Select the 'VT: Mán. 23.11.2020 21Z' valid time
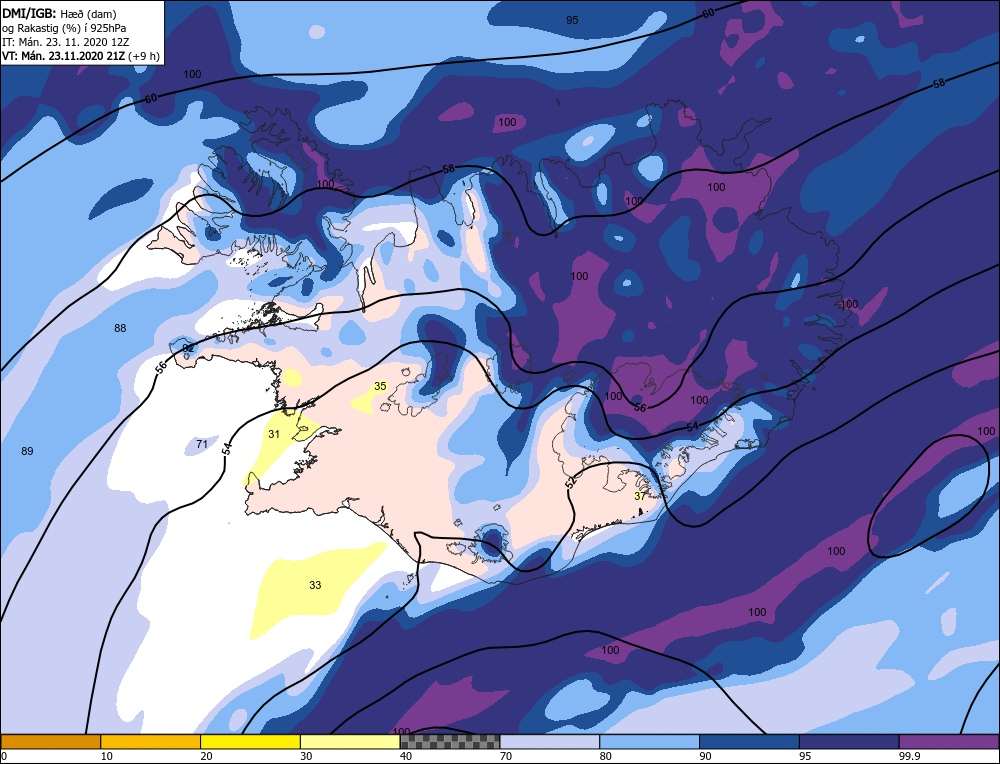The height and width of the screenshot is (764, 1000). point(64,56)
